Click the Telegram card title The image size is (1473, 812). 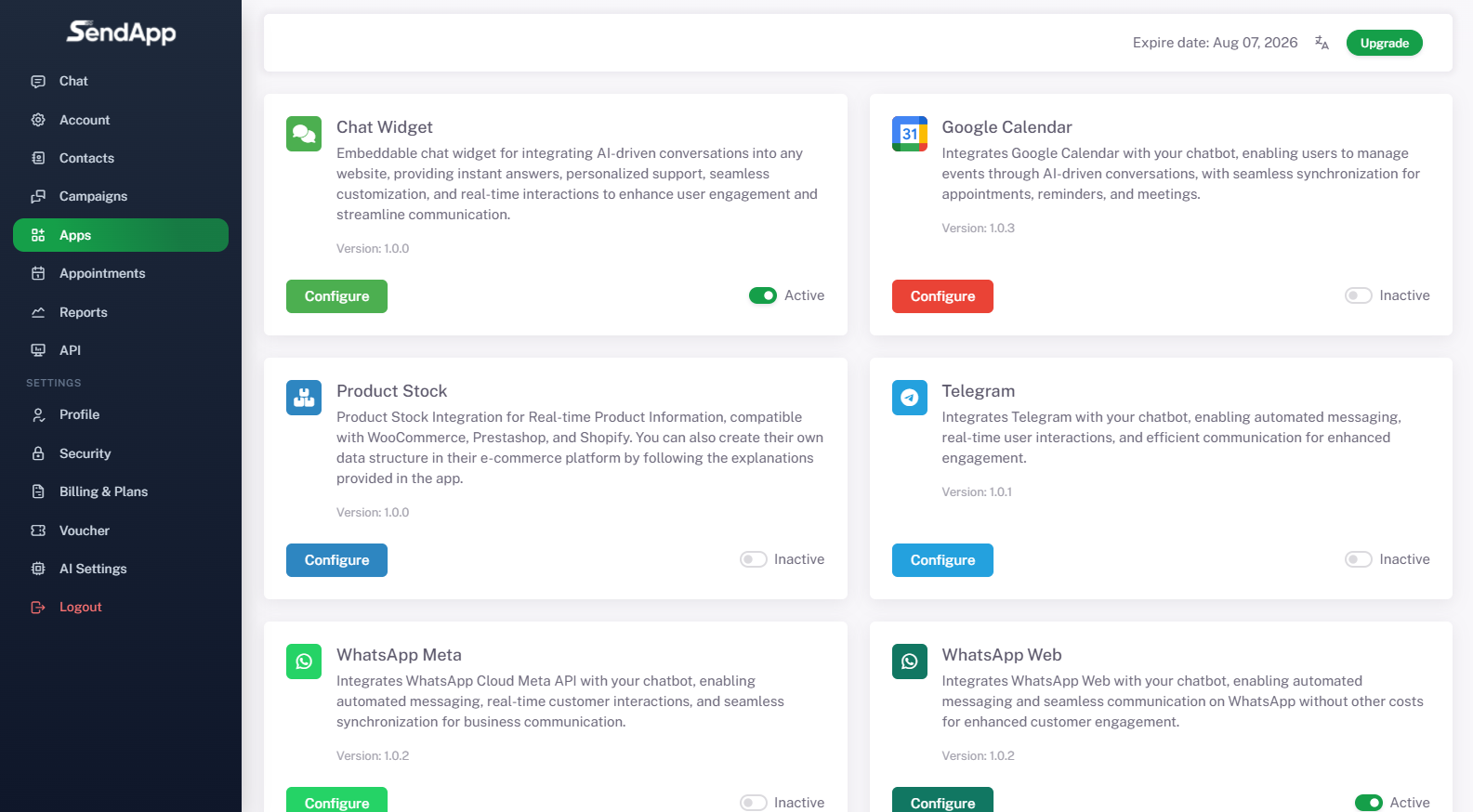click(x=978, y=391)
